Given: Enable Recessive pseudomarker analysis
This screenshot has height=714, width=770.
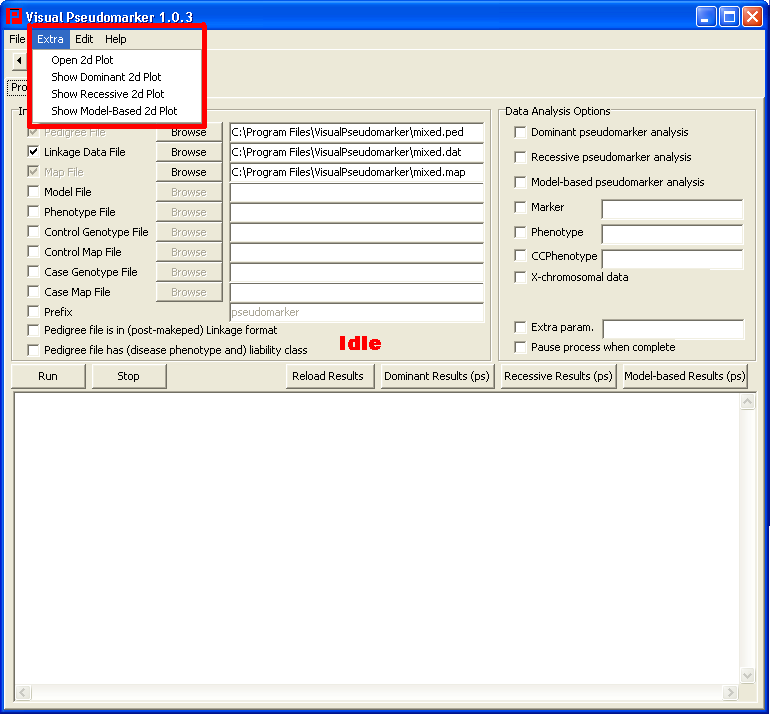Looking at the screenshot, I should click(x=520, y=157).
